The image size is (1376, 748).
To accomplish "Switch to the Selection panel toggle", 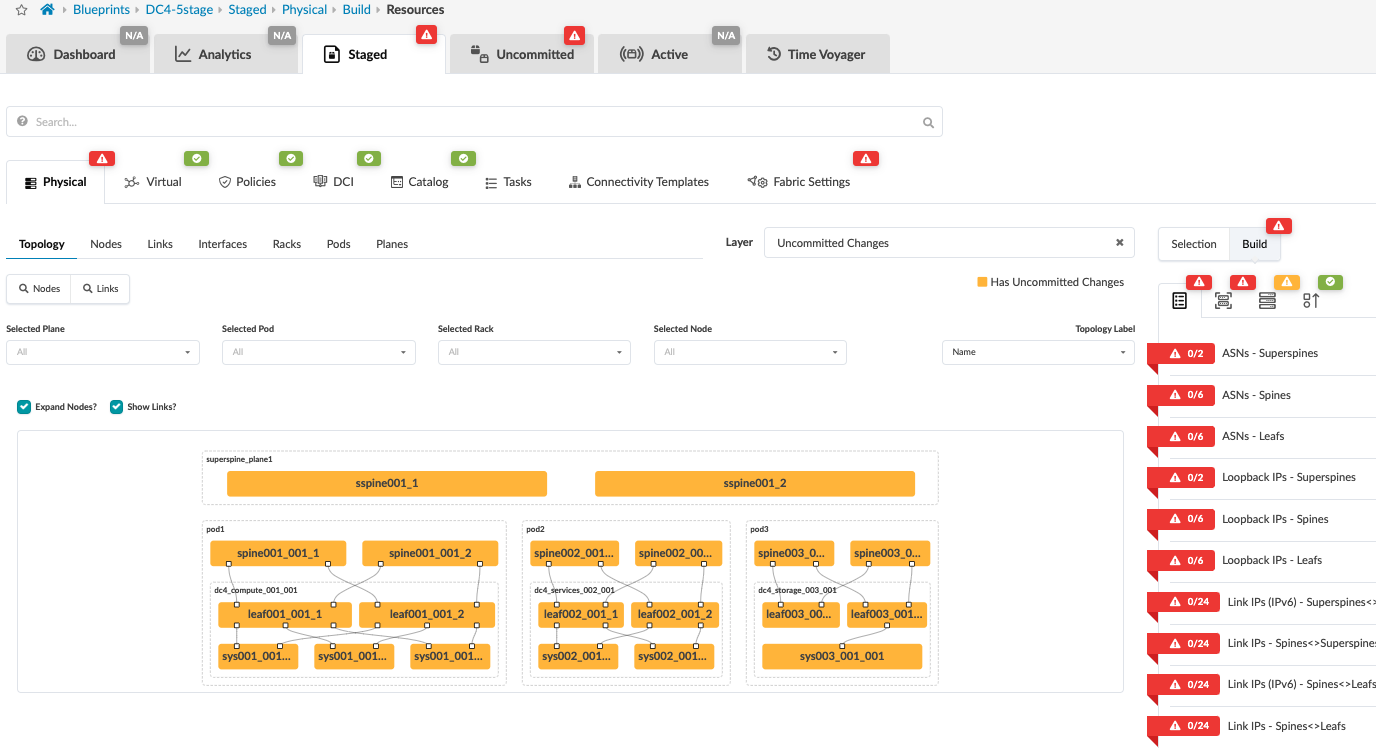I will pyautogui.click(x=1193, y=244).
